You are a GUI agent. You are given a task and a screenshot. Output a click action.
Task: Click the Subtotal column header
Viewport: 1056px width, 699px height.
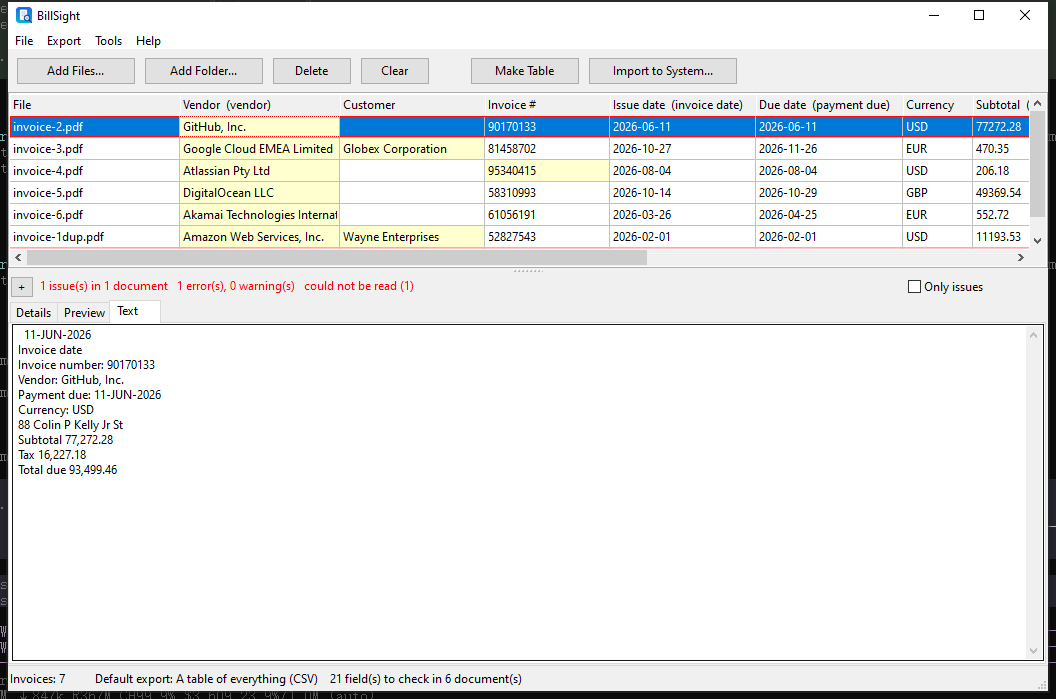click(1001, 105)
